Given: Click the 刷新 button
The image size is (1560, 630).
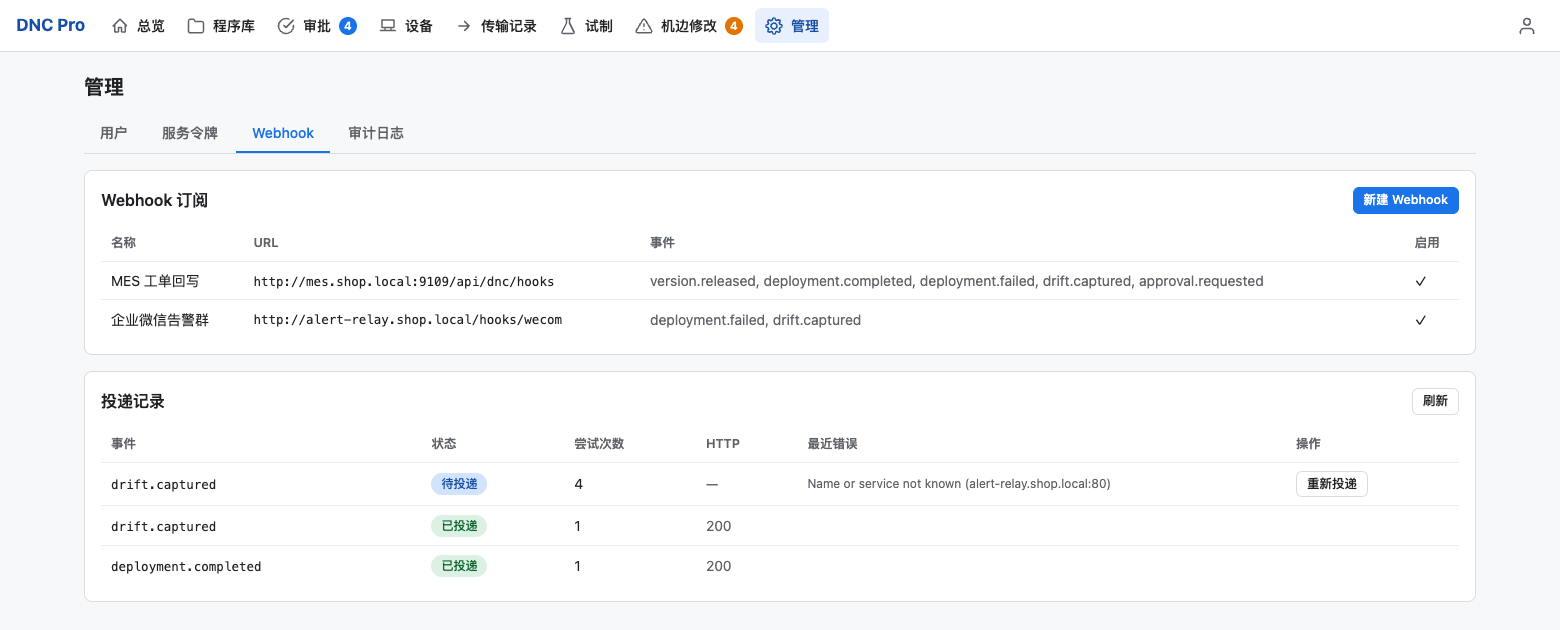Looking at the screenshot, I should pos(1435,401).
